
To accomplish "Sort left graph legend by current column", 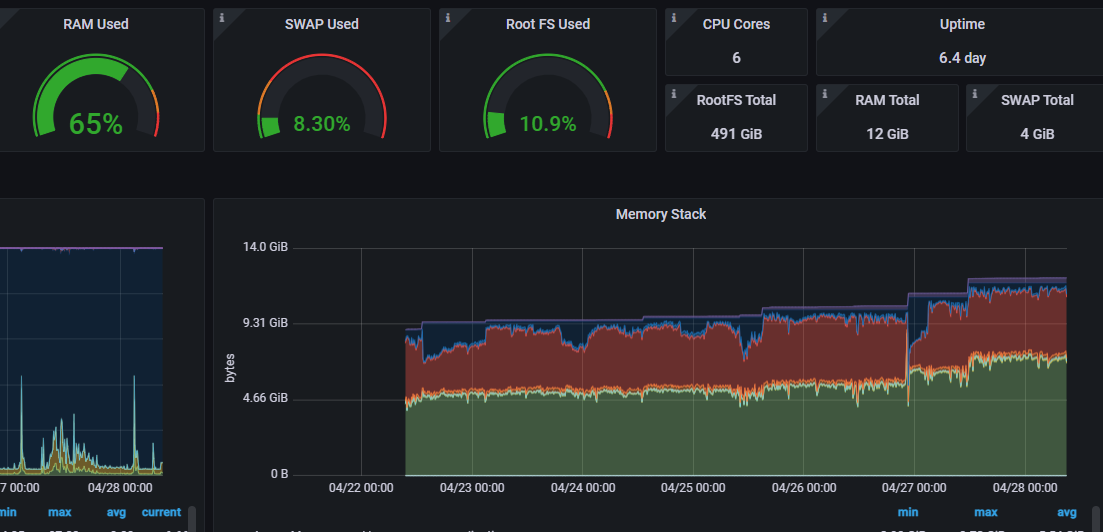I will 161,512.
